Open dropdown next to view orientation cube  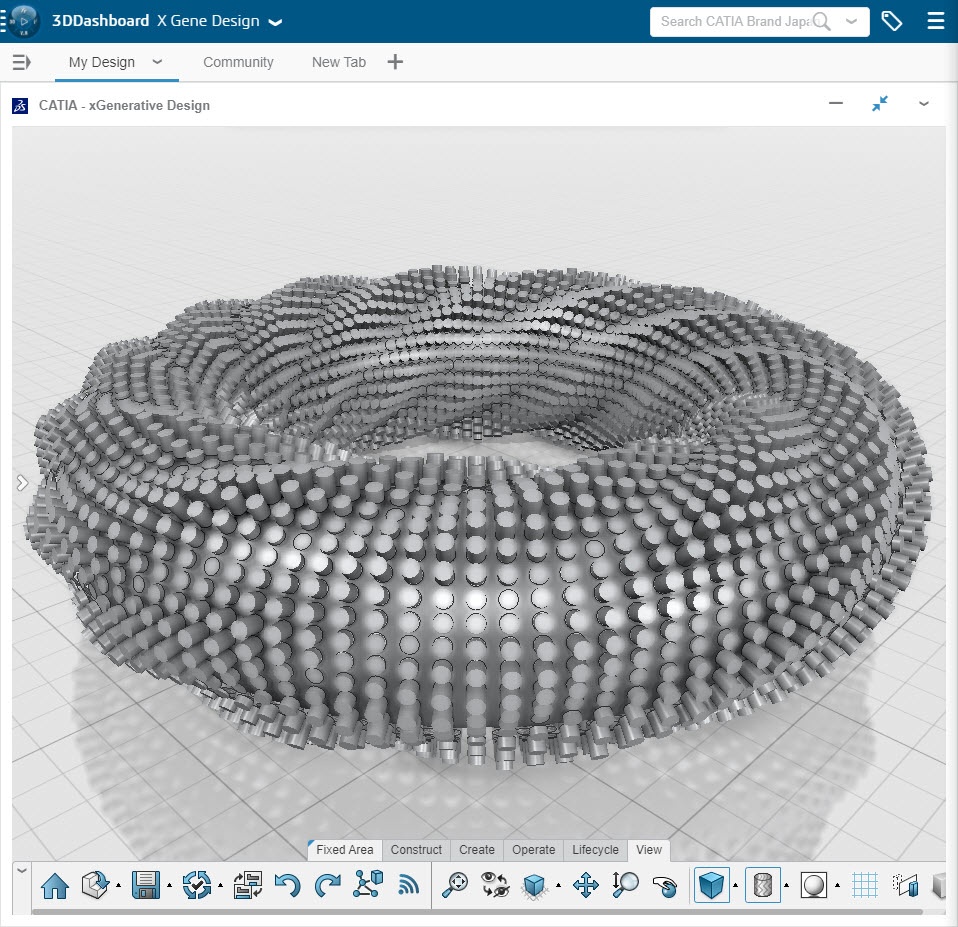click(x=558, y=885)
